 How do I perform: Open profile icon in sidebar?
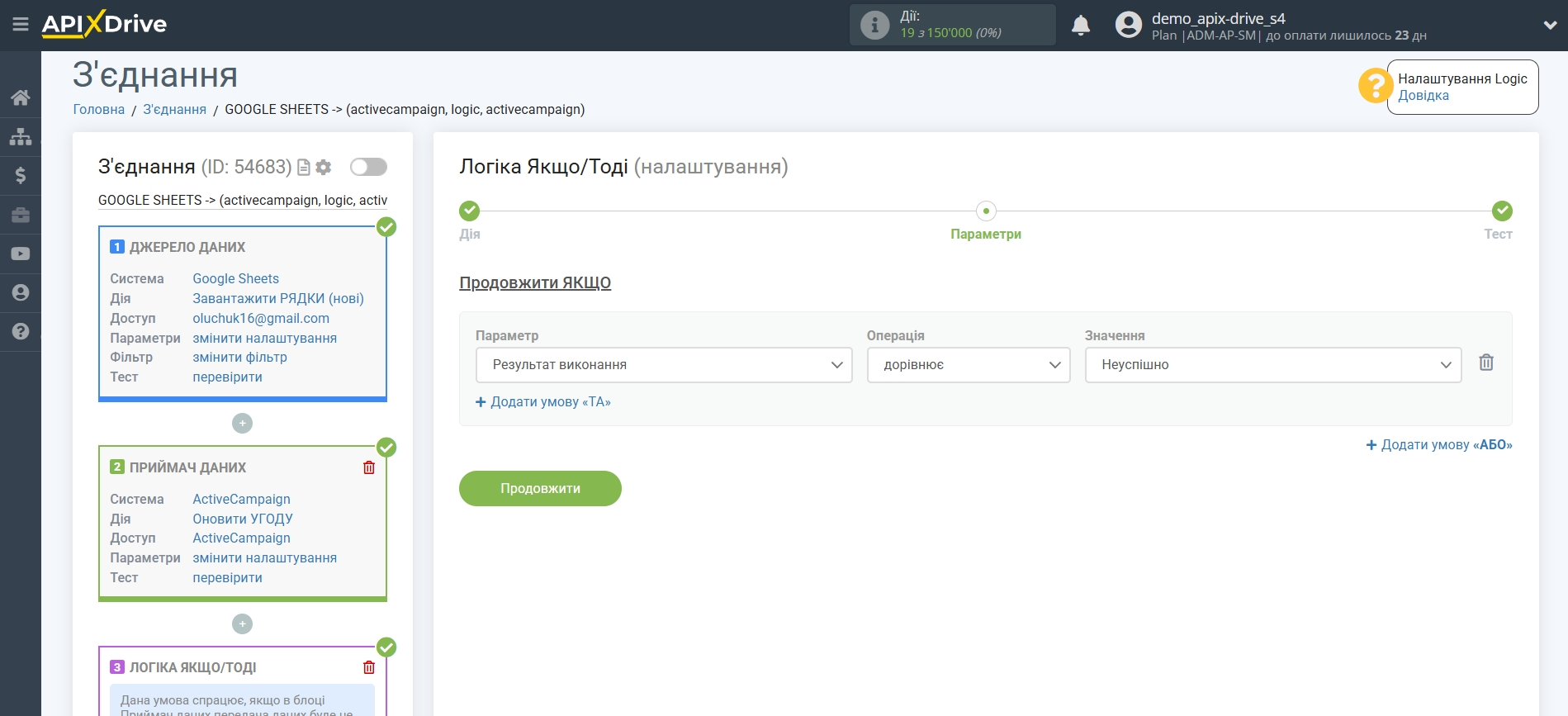pyautogui.click(x=21, y=292)
